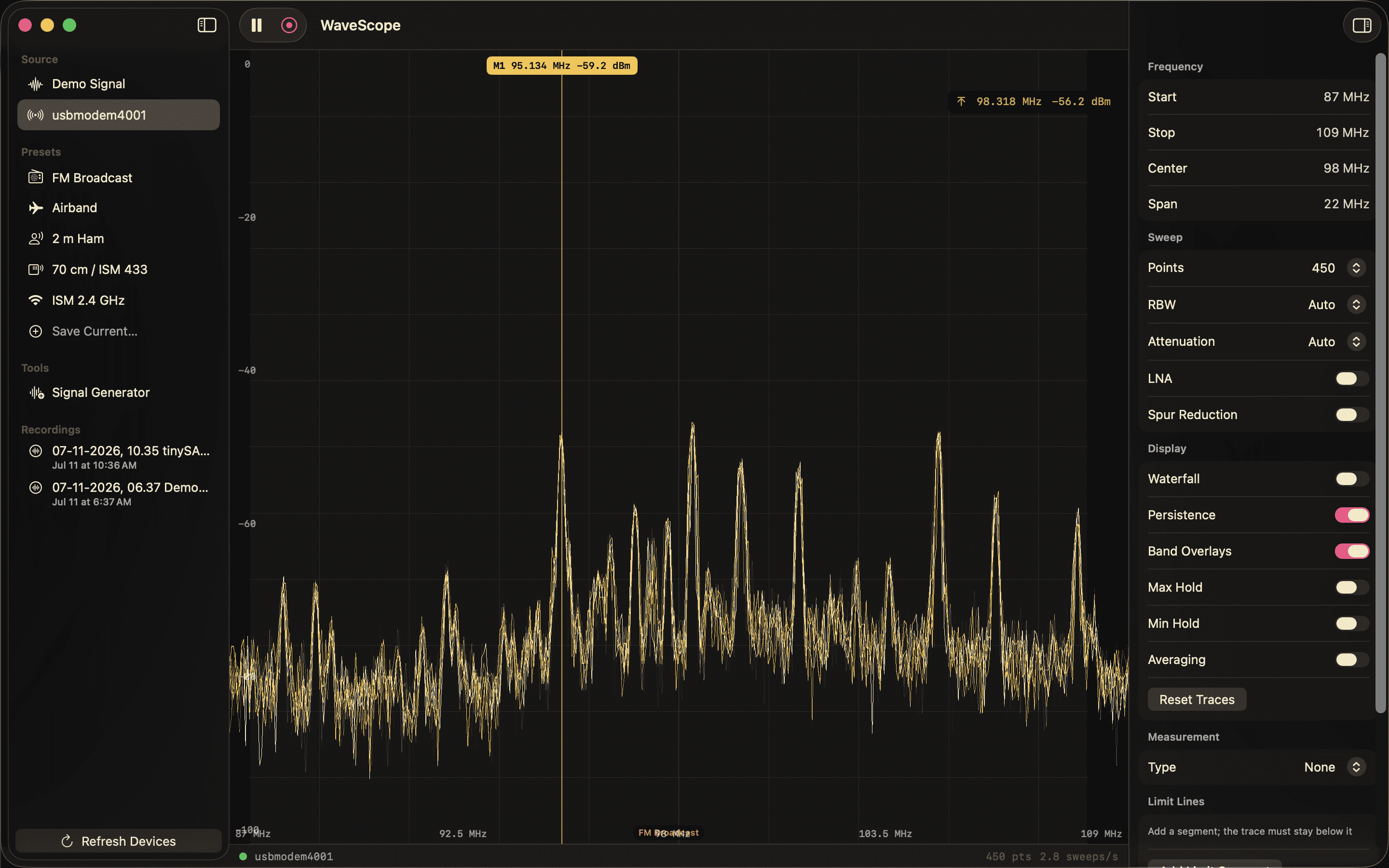Click the 10.35 tinySA recording icon
Viewport: 1389px width, 868px height.
pos(36,451)
